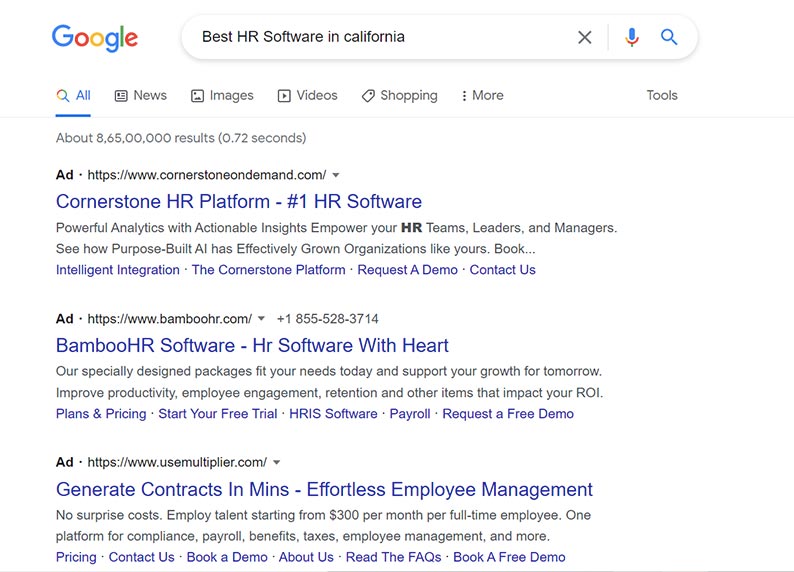The height and width of the screenshot is (572, 794).
Task: Switch to the Videos tab
Action: coord(307,95)
